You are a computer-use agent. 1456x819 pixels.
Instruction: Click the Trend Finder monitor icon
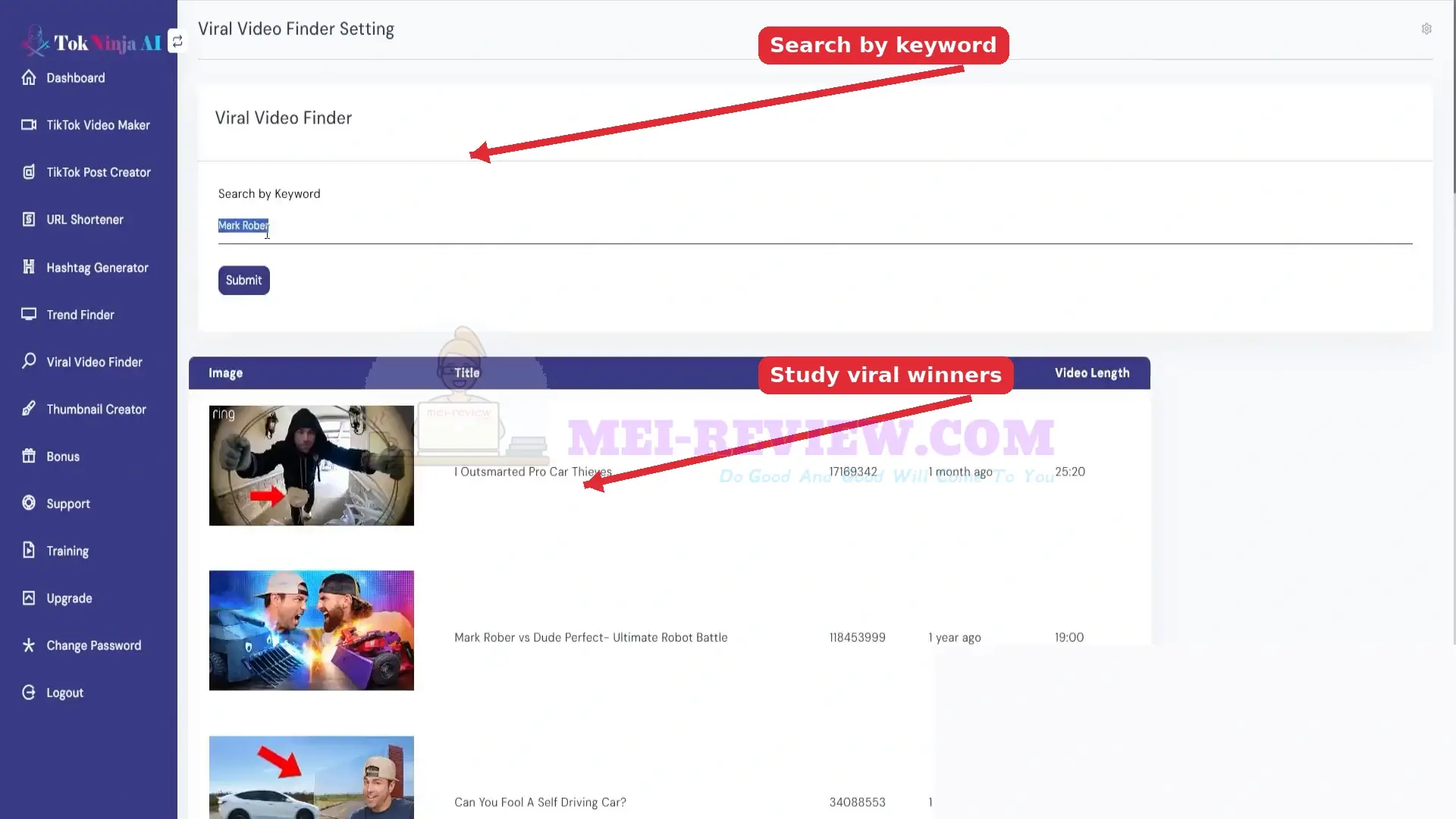(x=29, y=314)
